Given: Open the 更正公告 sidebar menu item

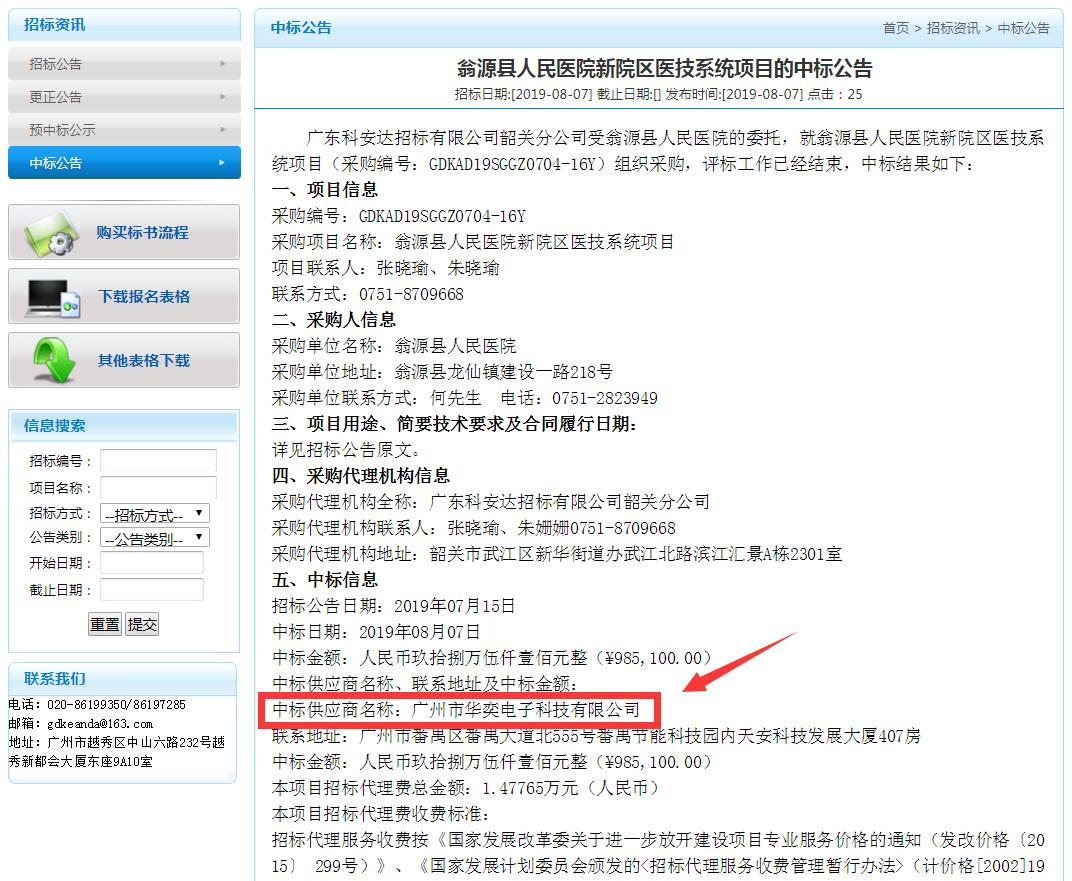Looking at the screenshot, I should [56, 97].
